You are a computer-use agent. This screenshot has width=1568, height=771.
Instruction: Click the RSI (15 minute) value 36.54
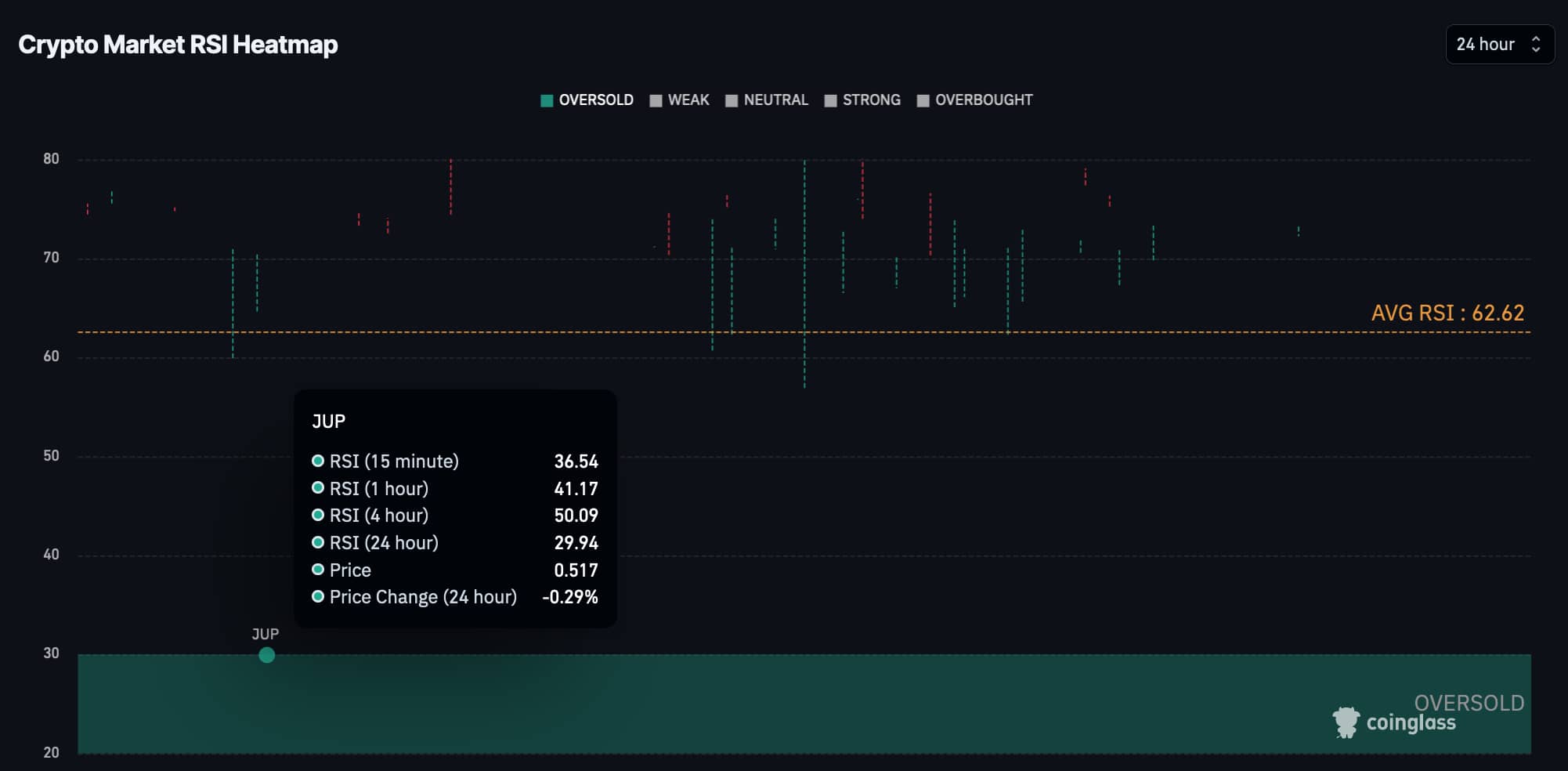(576, 462)
